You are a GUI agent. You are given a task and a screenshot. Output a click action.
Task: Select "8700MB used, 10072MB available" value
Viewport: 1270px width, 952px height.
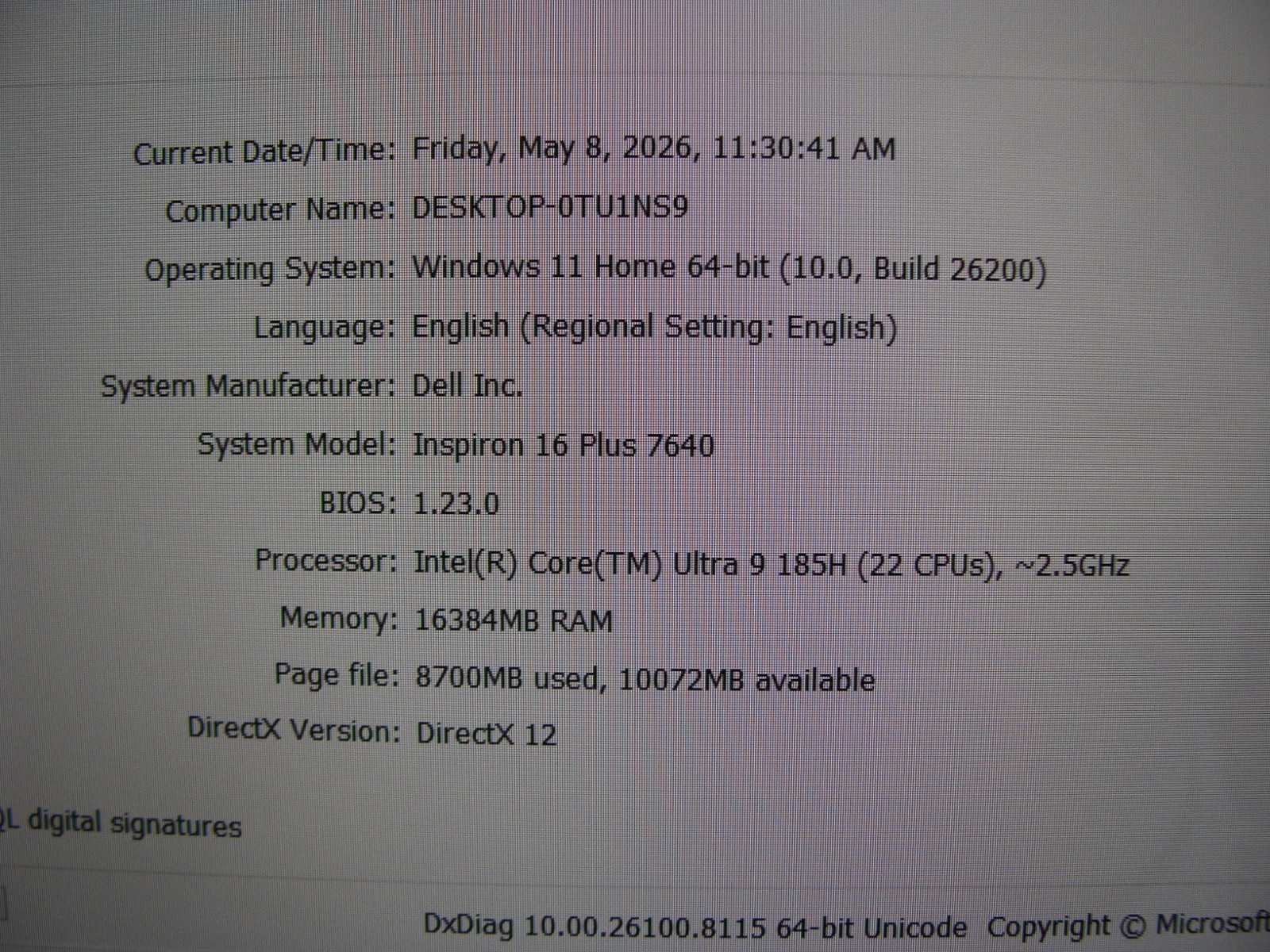coord(645,680)
